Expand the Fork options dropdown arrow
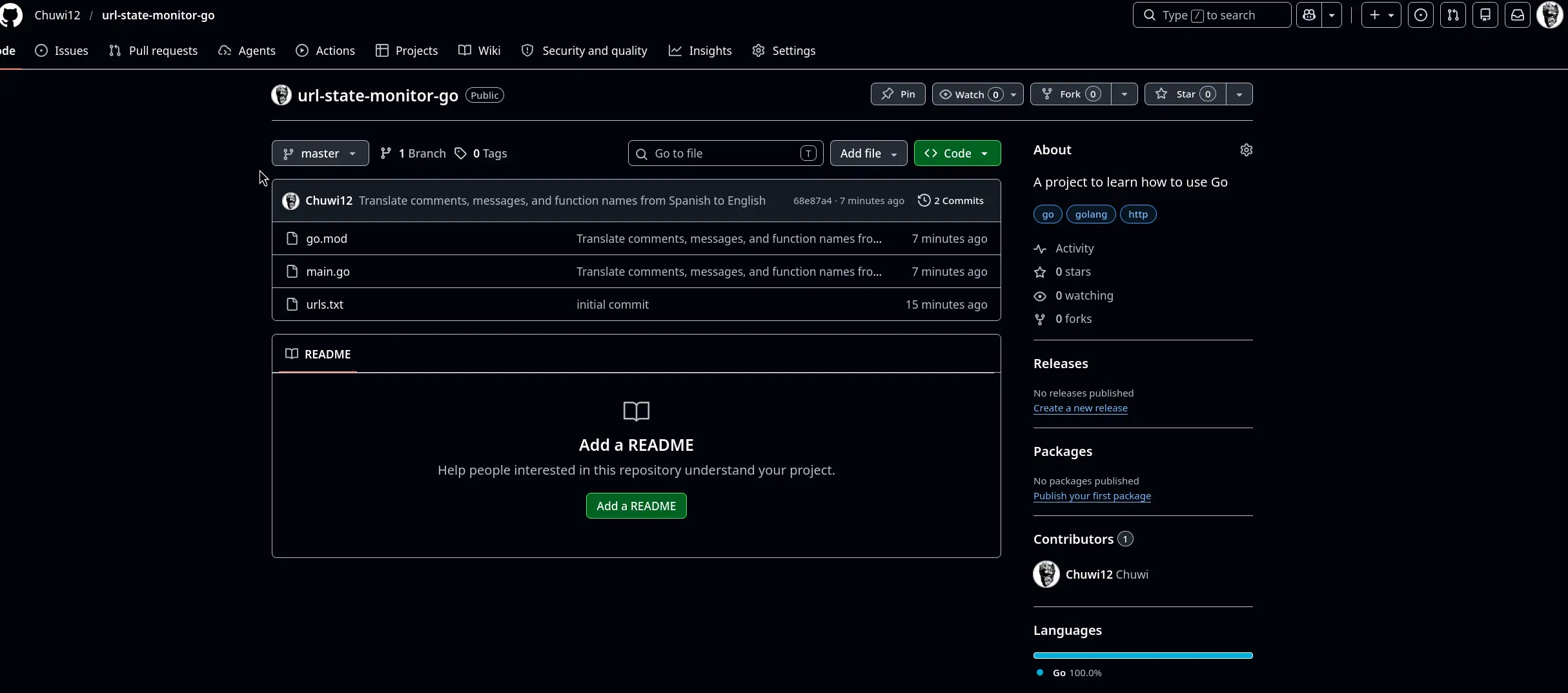 coord(1125,94)
